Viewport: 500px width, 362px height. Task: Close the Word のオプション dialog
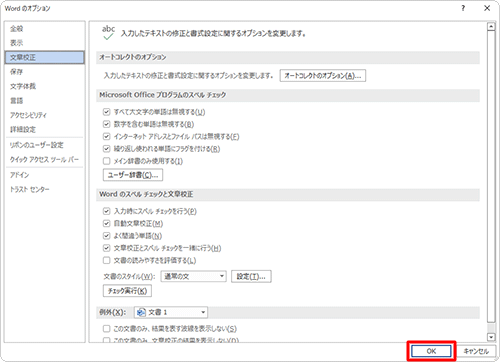(x=487, y=8)
